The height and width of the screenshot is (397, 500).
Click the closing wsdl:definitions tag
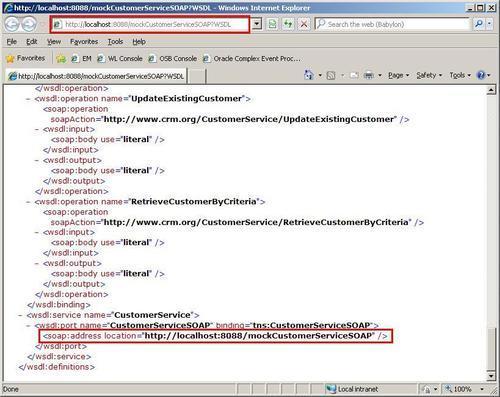(57, 367)
